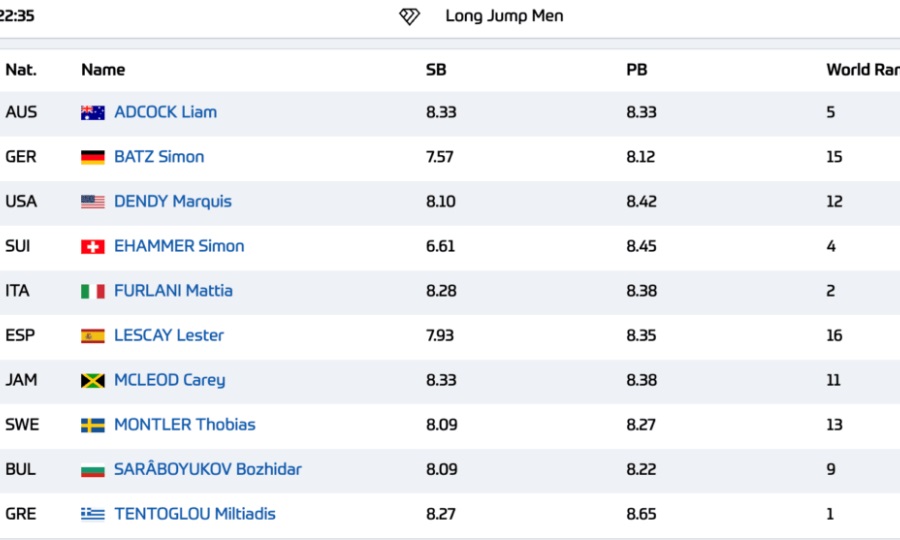Open SARÂBOYUKOV Bozhidar athlete link

pos(208,469)
